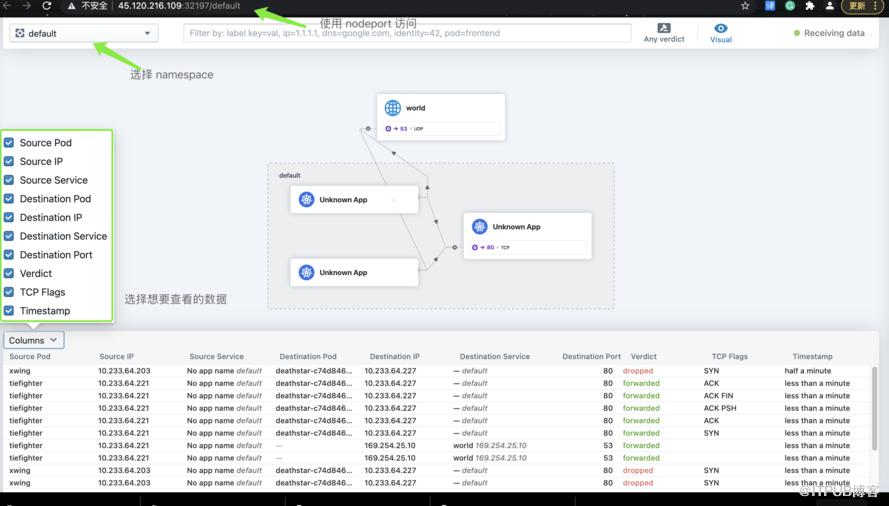Click the TCP Flags column header
This screenshot has width=889, height=506.
[730, 356]
